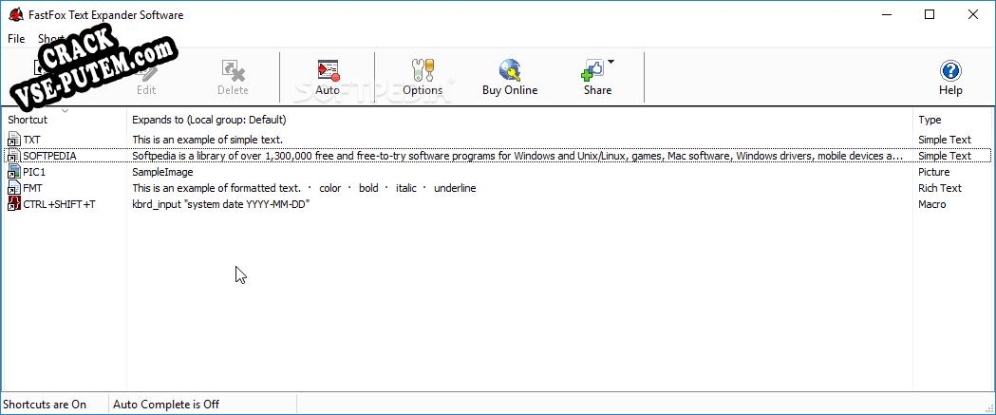Click the Softpedia library description text
Image resolution: width=996 pixels, height=415 pixels.
pyautogui.click(x=517, y=156)
